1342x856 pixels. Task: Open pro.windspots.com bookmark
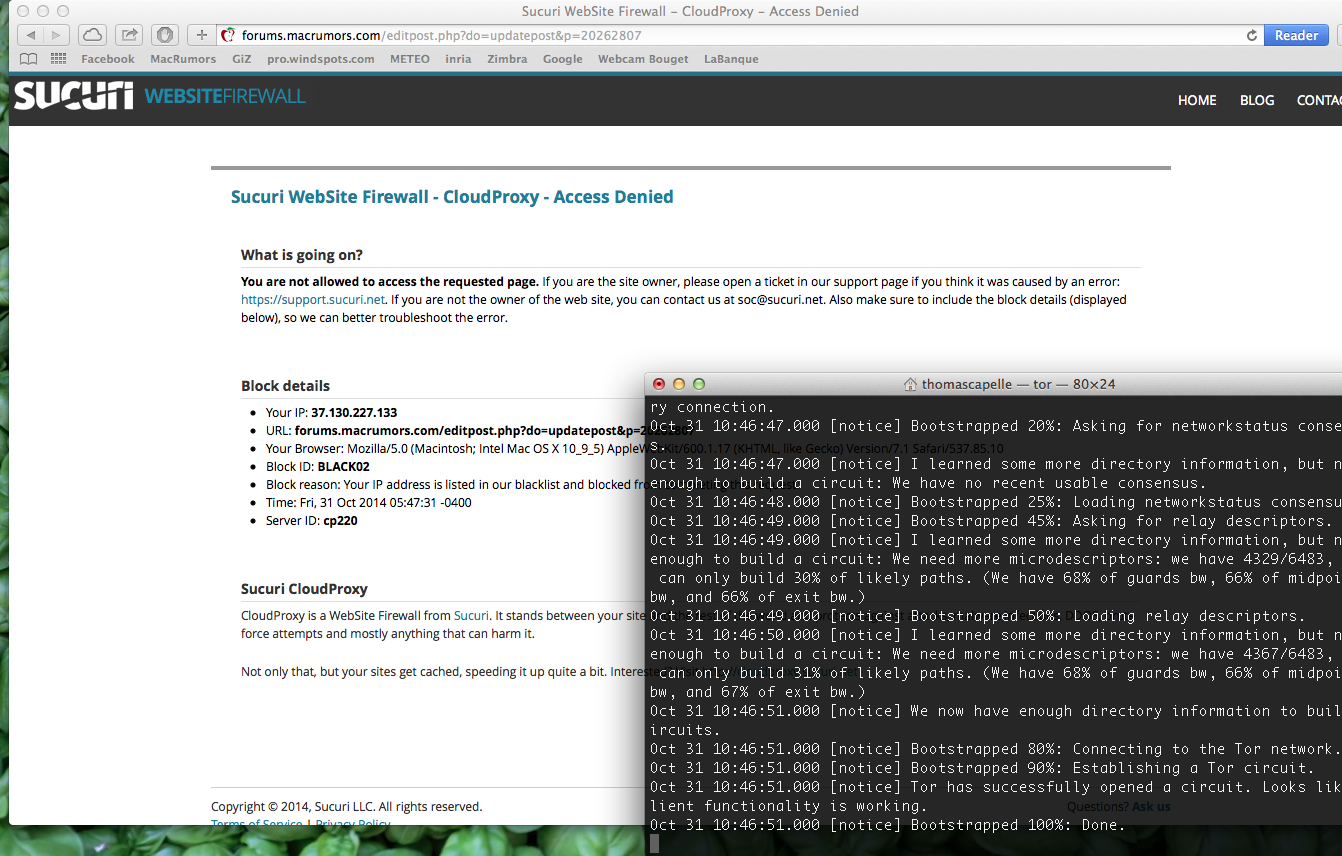(x=321, y=59)
